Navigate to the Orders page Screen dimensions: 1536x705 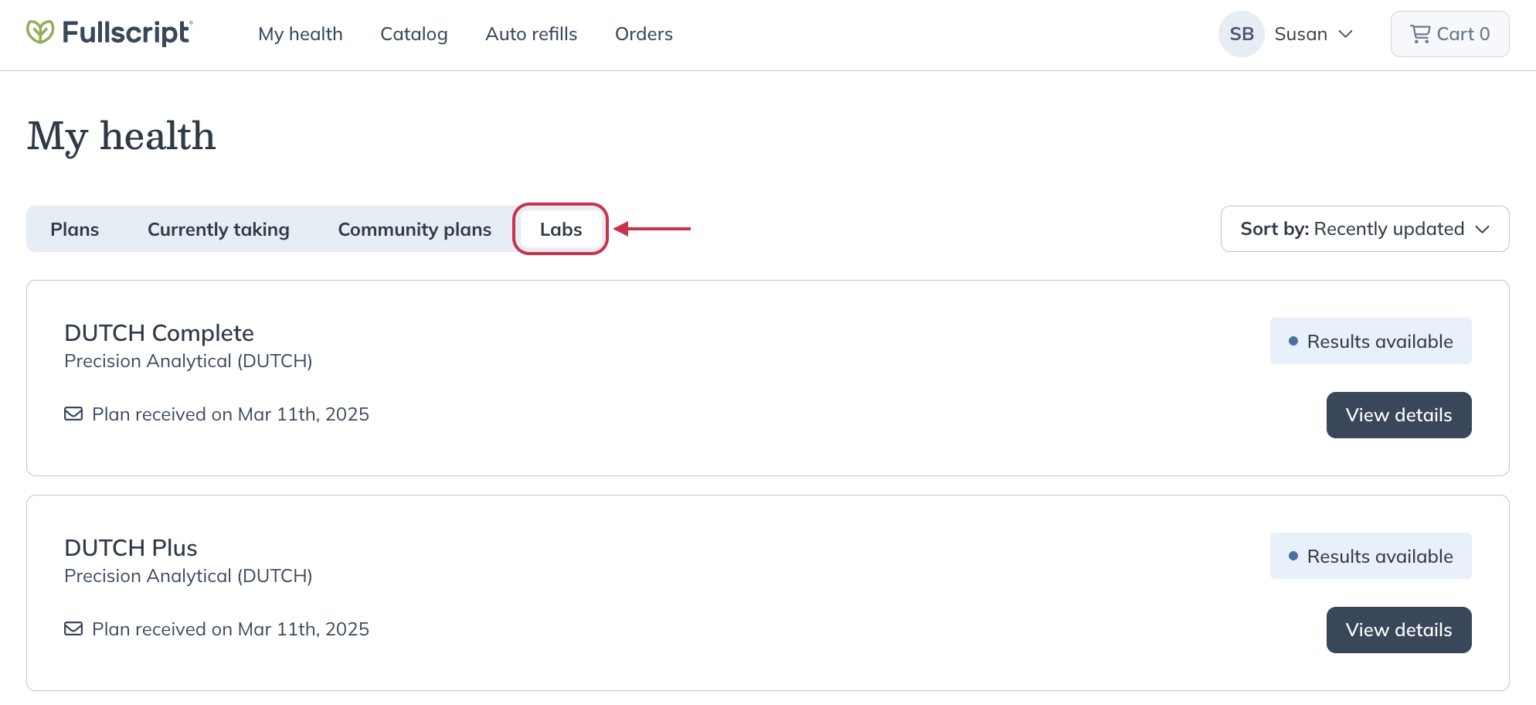(643, 33)
